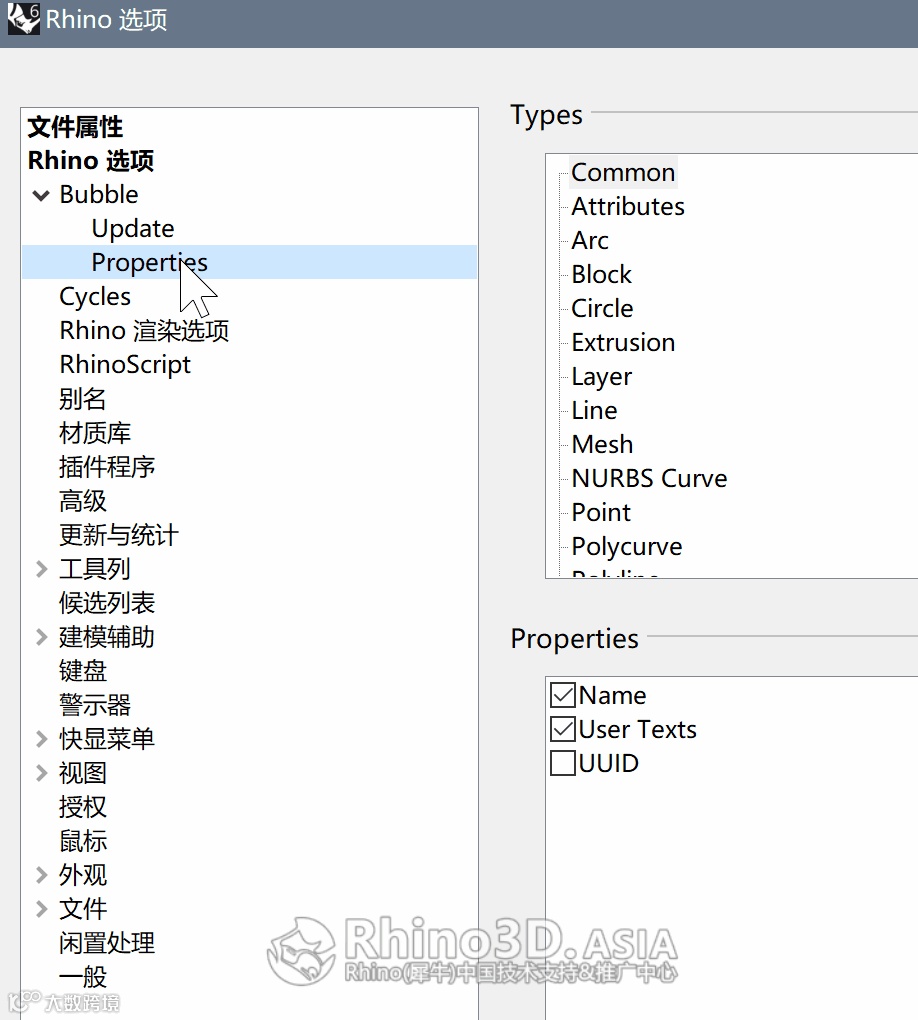Open the 插件程序 options page

(107, 466)
